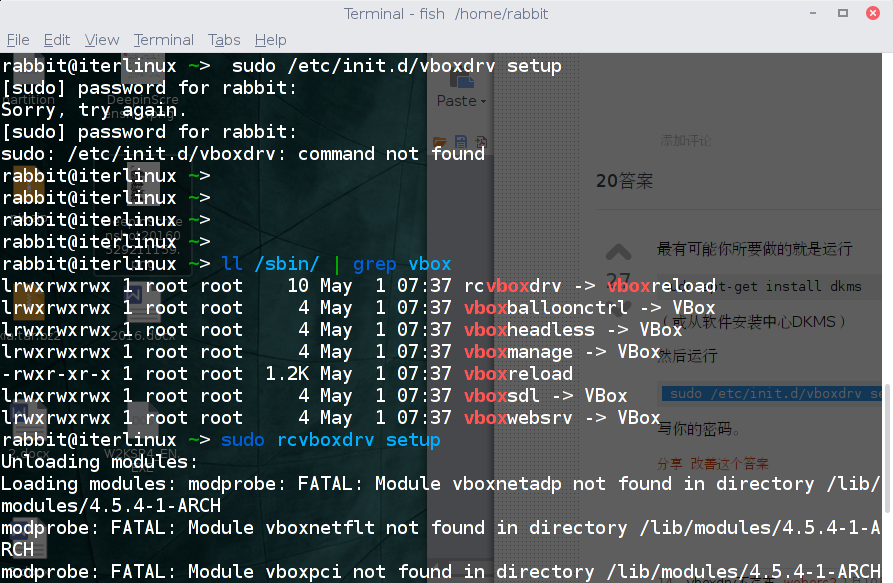Click the title 'Terminal - fish /home/rabbit'
Screen dimensions: 893x583
446,14
